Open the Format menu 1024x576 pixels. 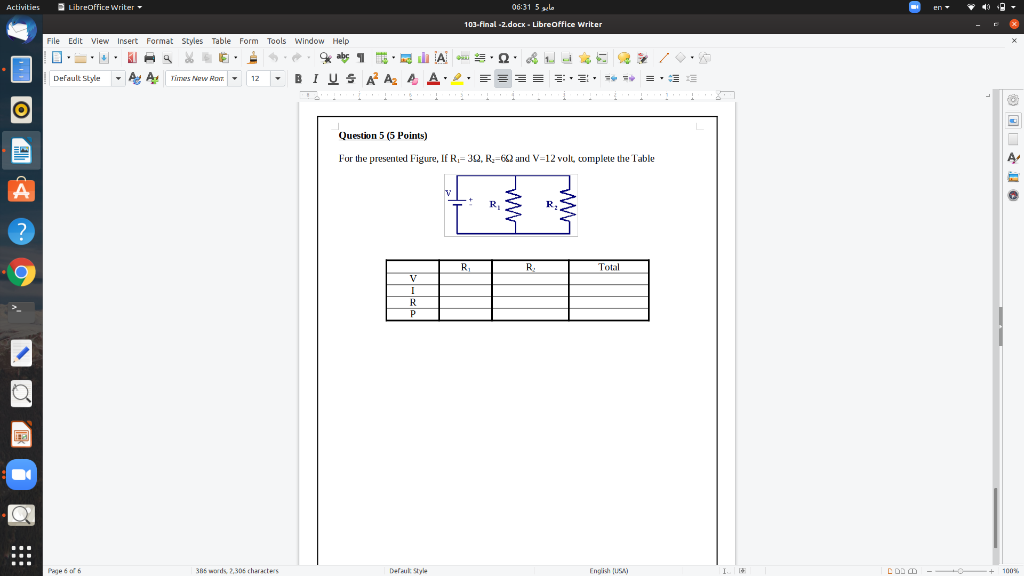point(159,41)
